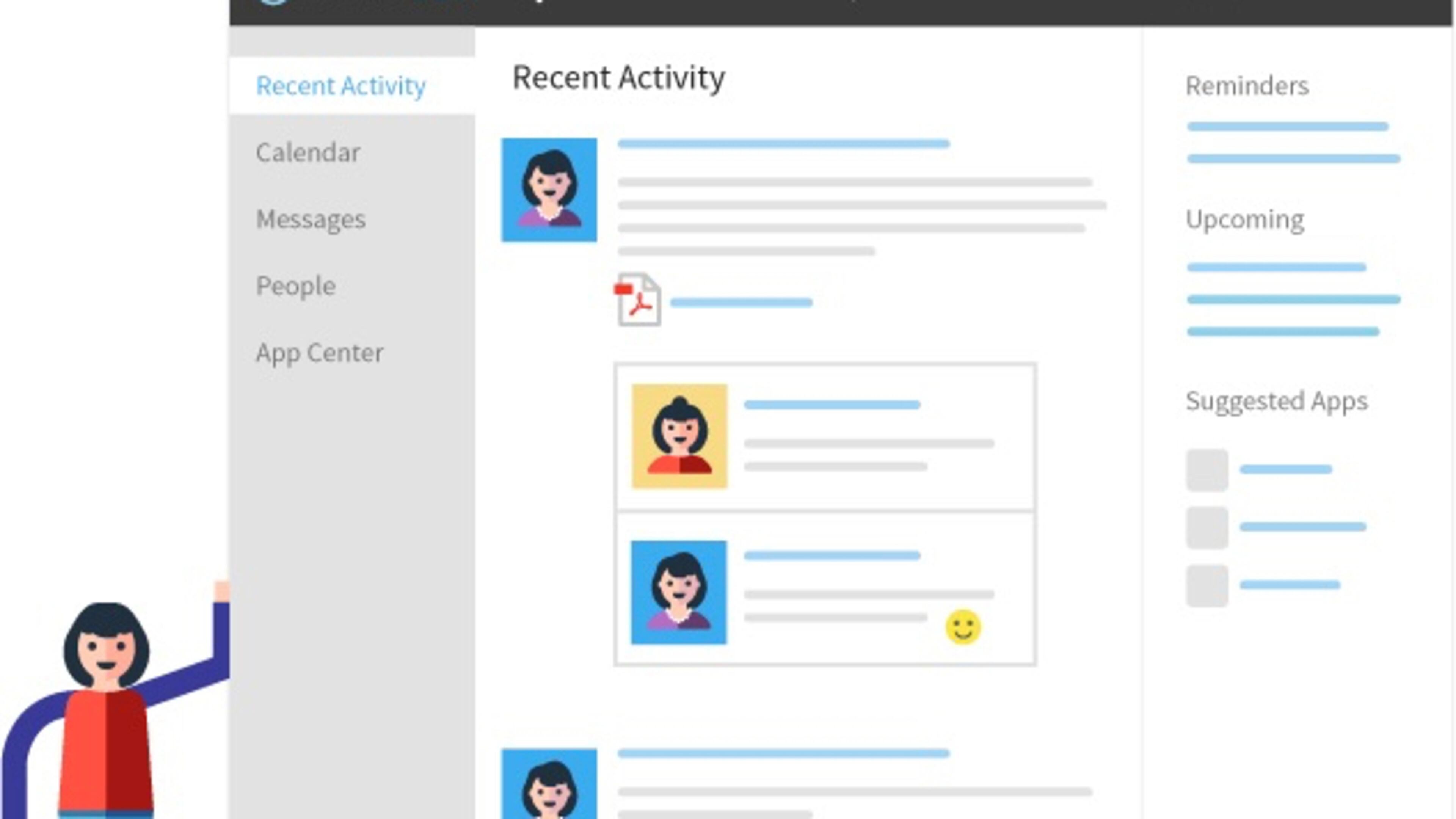Select the Recent Activity tab
The image size is (1456, 819).
341,86
